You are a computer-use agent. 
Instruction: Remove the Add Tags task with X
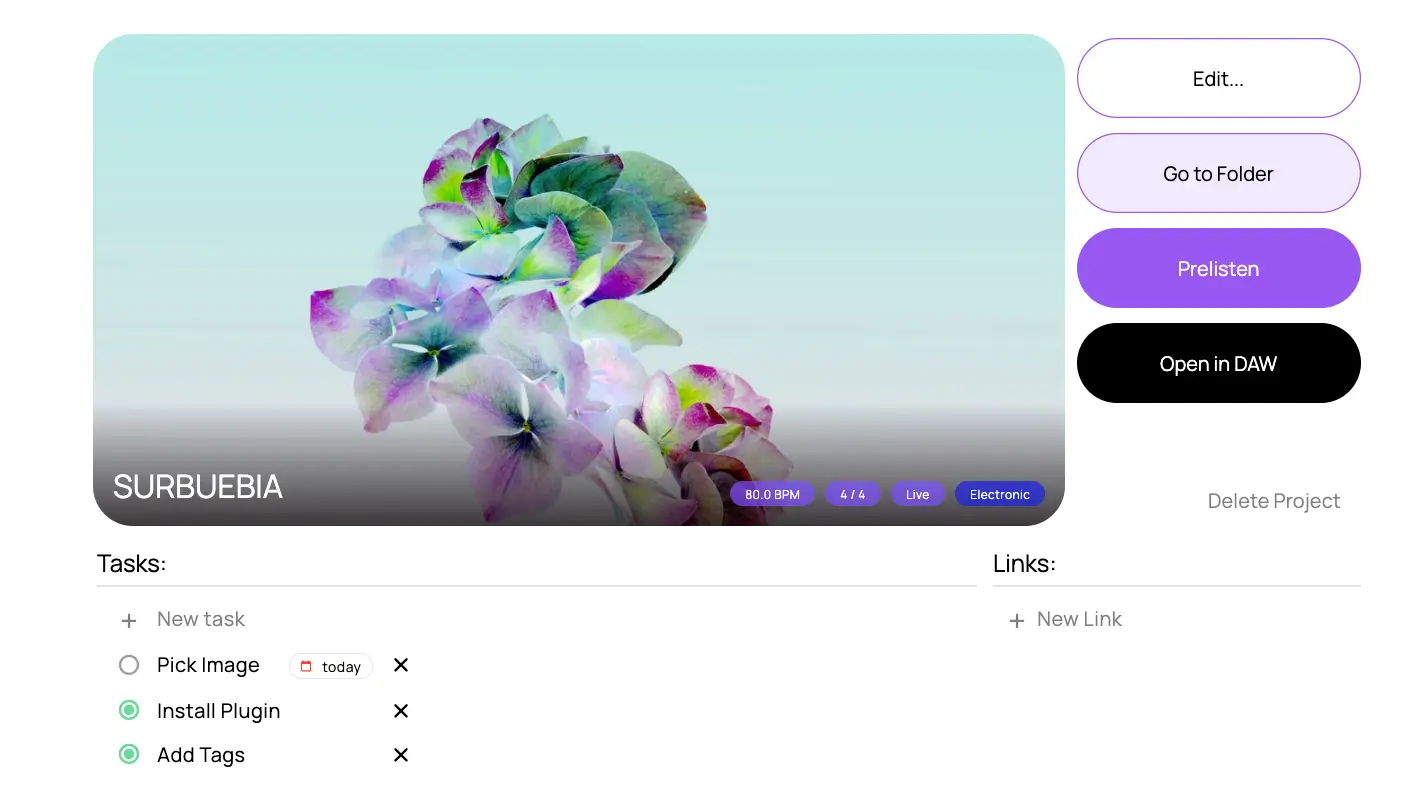click(401, 755)
